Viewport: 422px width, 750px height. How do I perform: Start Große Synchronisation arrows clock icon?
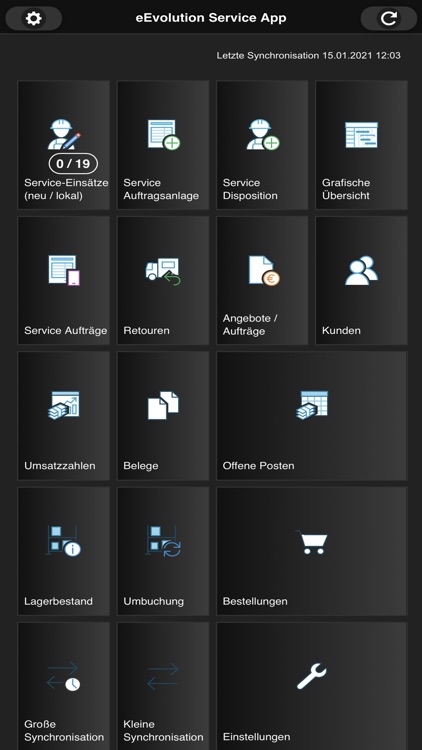click(x=63, y=676)
